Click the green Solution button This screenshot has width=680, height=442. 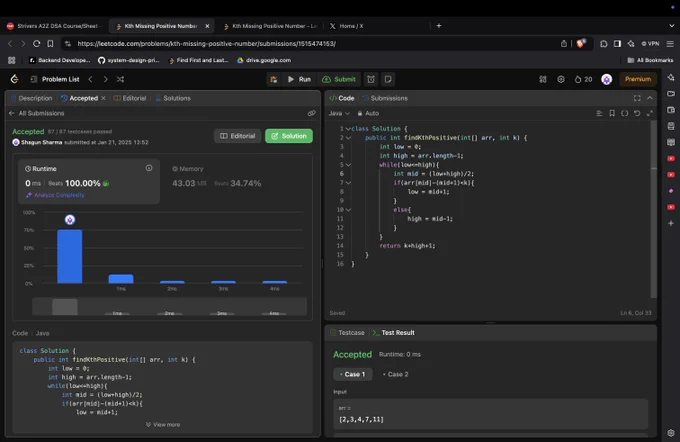point(289,136)
